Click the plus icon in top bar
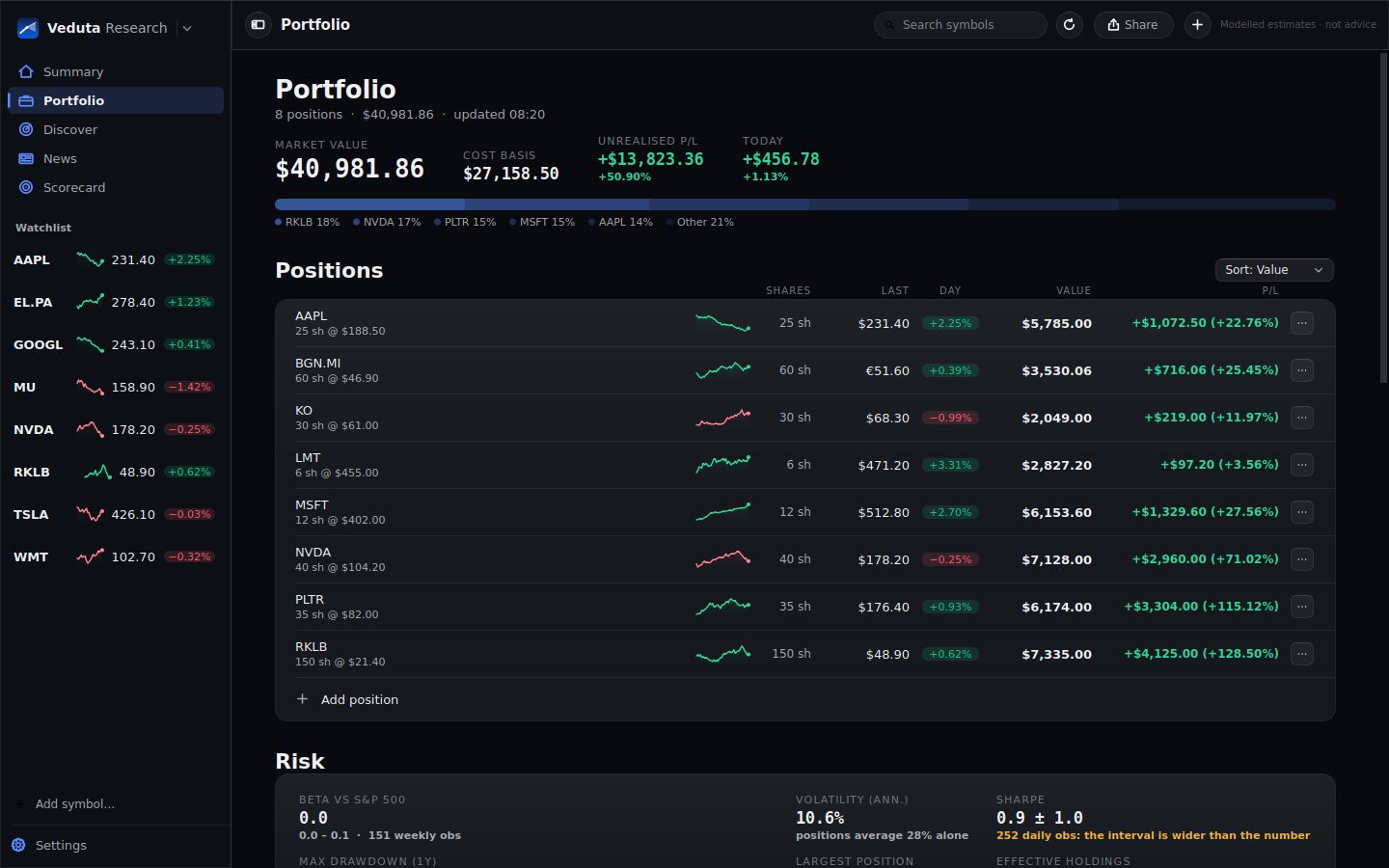This screenshot has width=1389, height=868. (x=1197, y=25)
